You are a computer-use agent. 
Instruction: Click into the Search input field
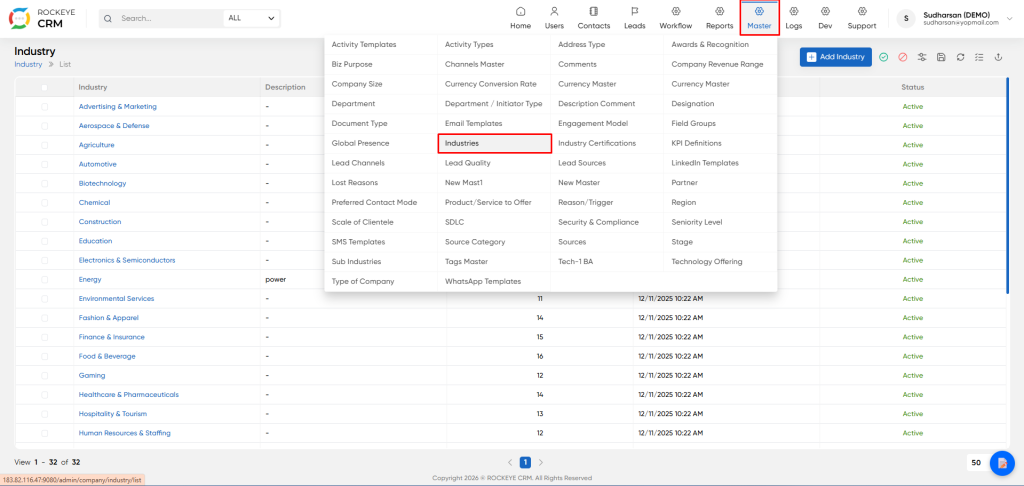tap(170, 18)
